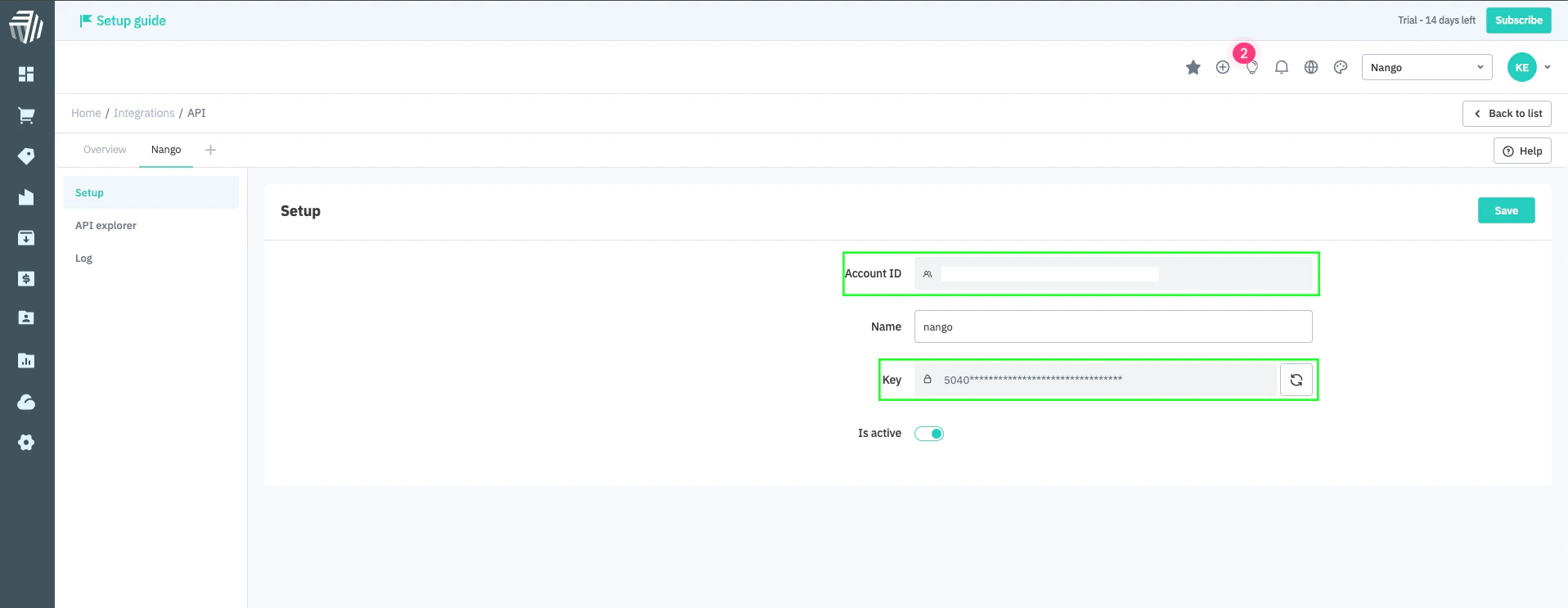Click Back to list button

(x=1507, y=114)
